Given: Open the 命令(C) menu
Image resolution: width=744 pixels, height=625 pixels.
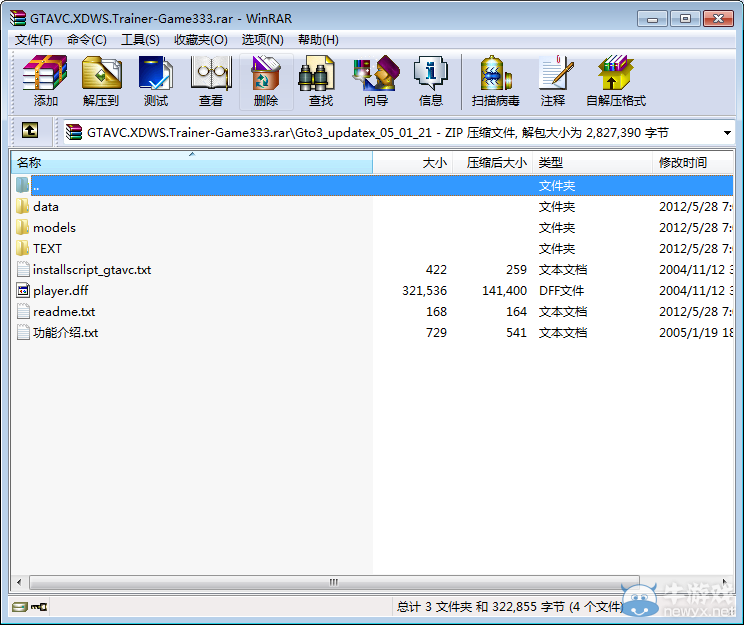Looking at the screenshot, I should [x=87, y=40].
